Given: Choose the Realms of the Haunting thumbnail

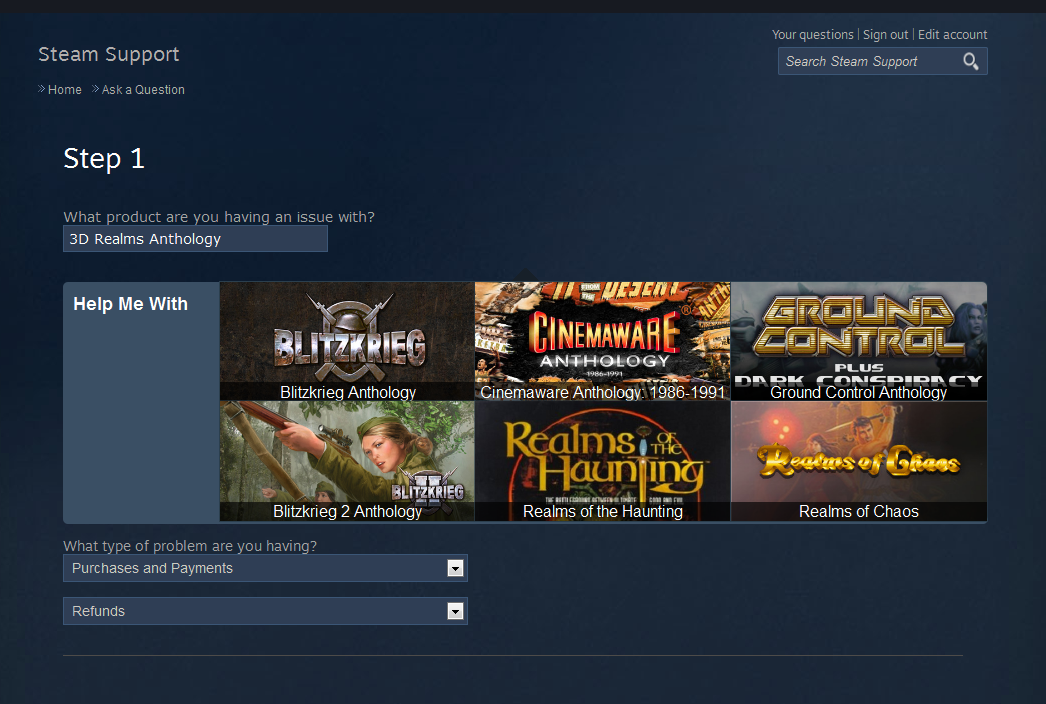Looking at the screenshot, I should click(x=602, y=461).
